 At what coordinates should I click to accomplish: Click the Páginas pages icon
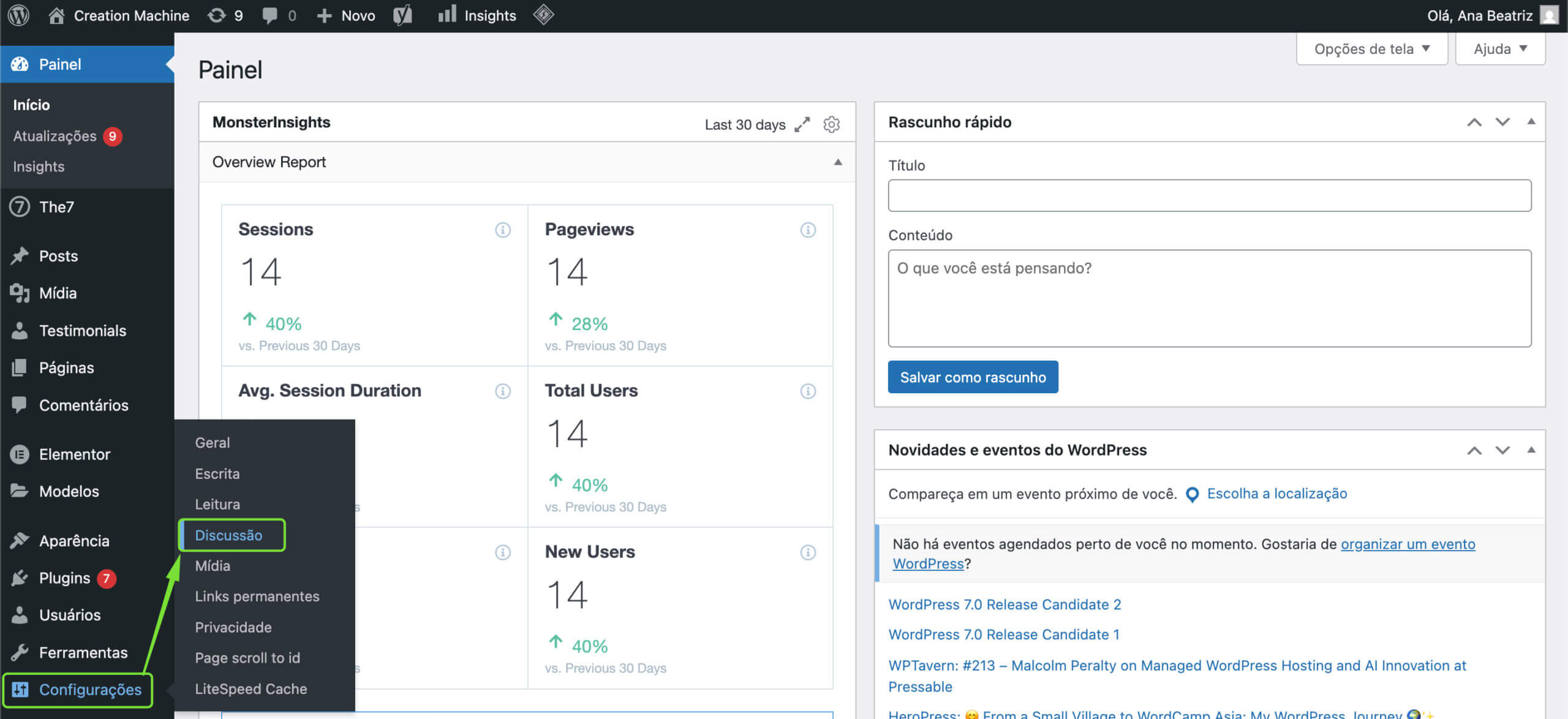click(x=20, y=367)
